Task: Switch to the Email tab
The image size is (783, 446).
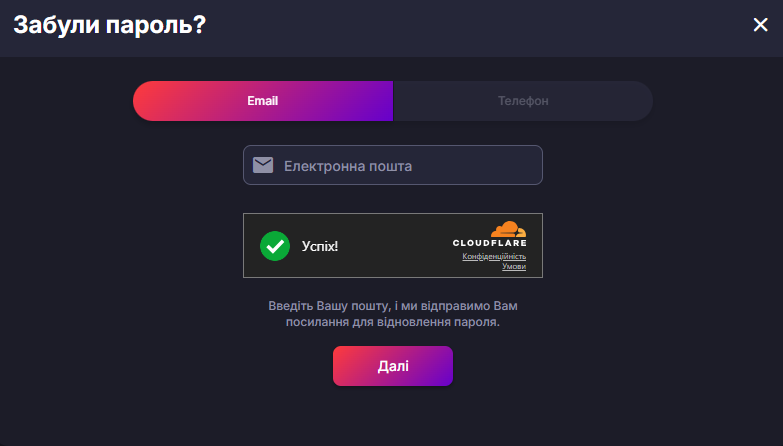Action: point(263,101)
